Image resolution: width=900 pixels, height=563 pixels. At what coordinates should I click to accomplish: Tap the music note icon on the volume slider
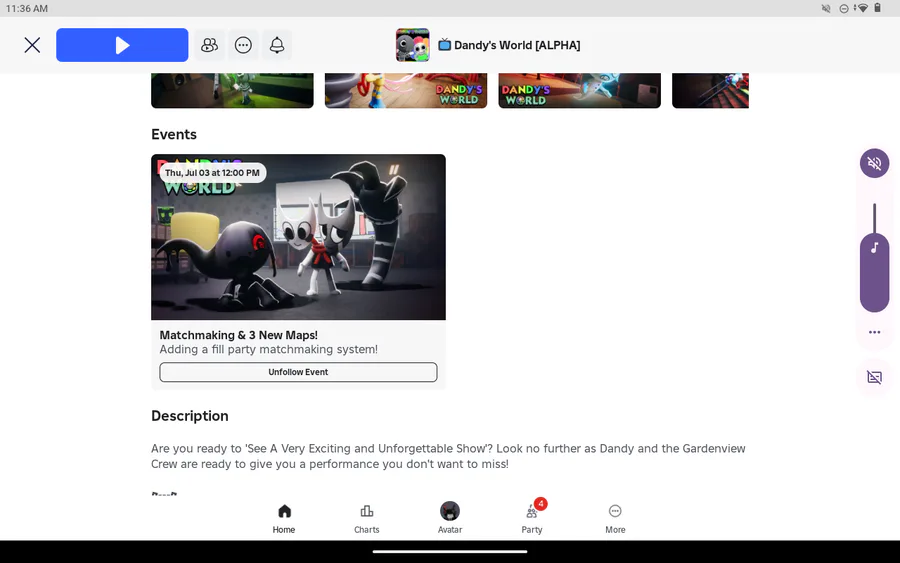(874, 248)
